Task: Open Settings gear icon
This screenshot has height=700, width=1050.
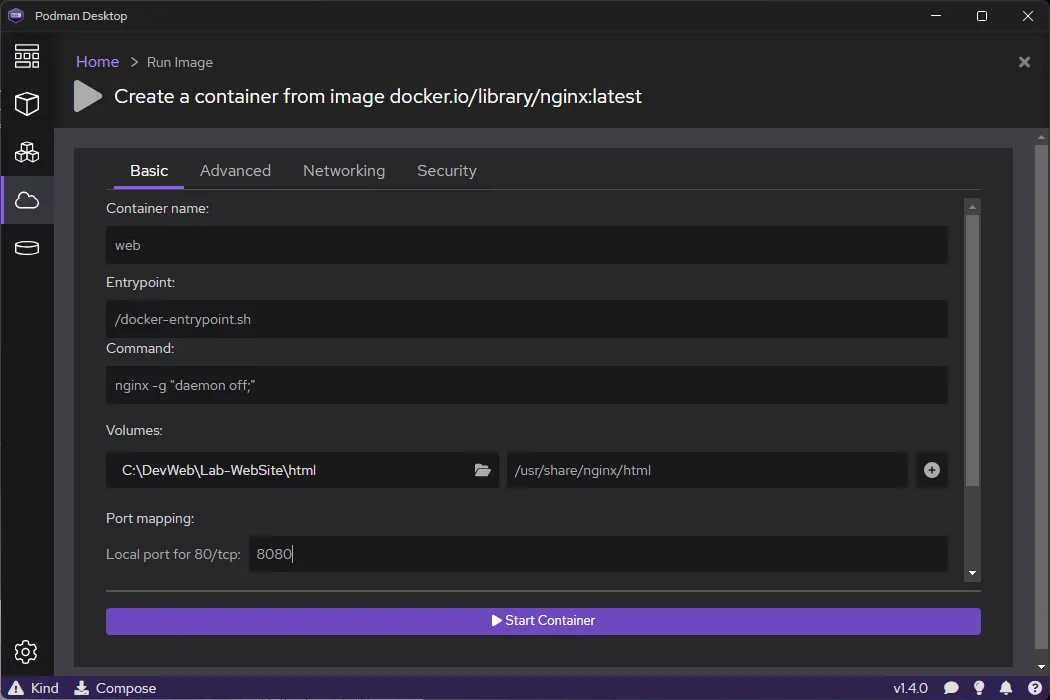Action: click(x=26, y=652)
